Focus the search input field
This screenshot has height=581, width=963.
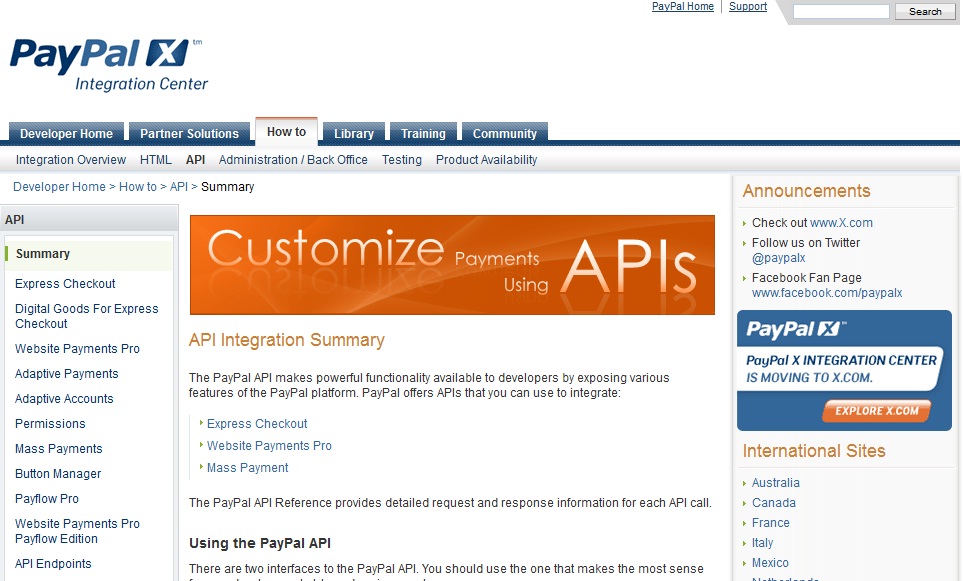[841, 12]
